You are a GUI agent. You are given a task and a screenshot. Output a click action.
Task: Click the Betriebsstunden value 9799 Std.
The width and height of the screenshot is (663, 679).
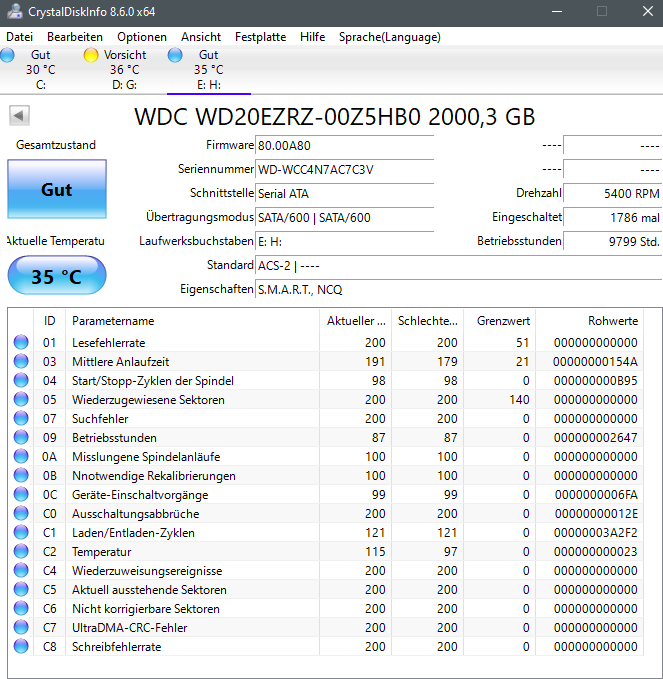(612, 242)
